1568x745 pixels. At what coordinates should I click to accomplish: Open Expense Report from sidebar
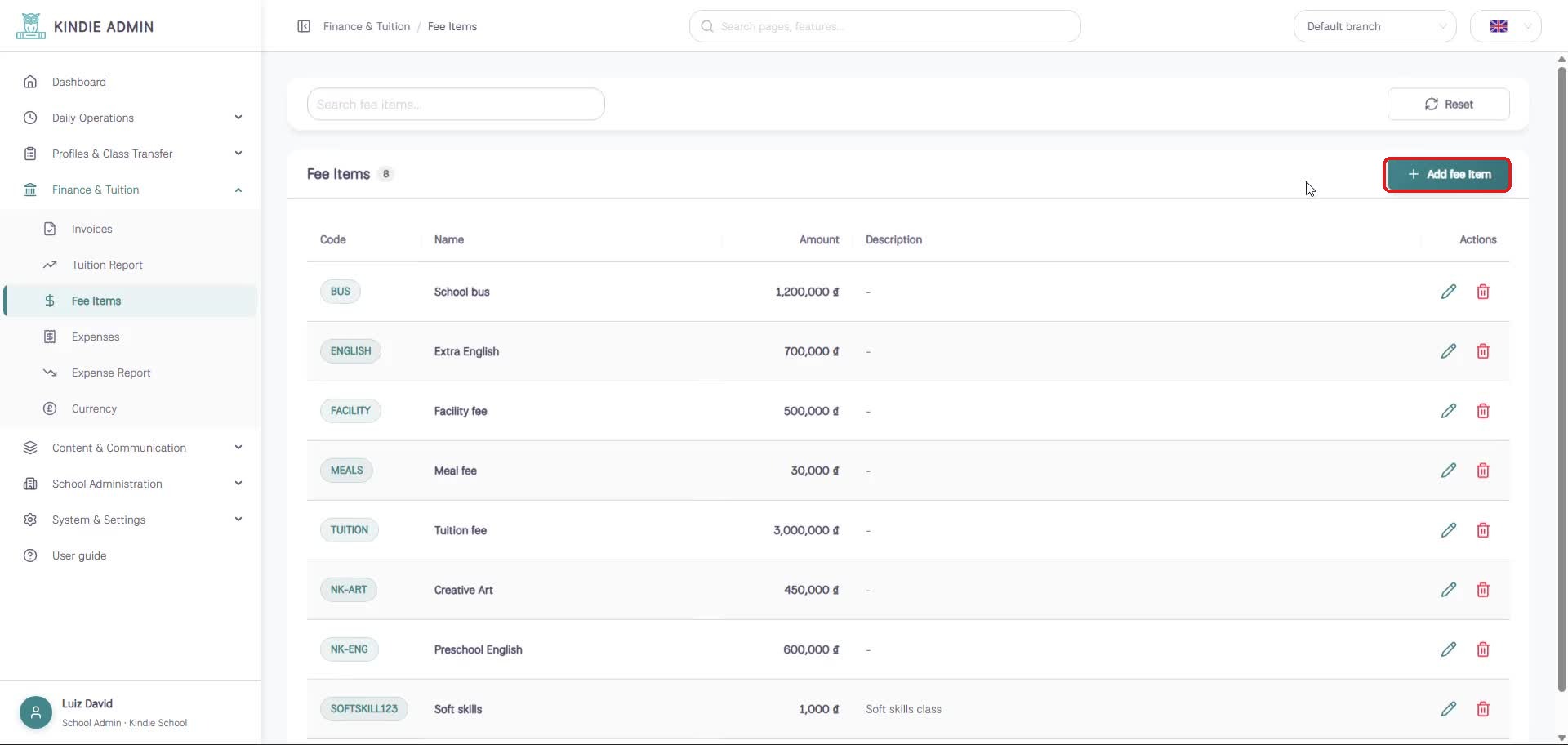131,372
